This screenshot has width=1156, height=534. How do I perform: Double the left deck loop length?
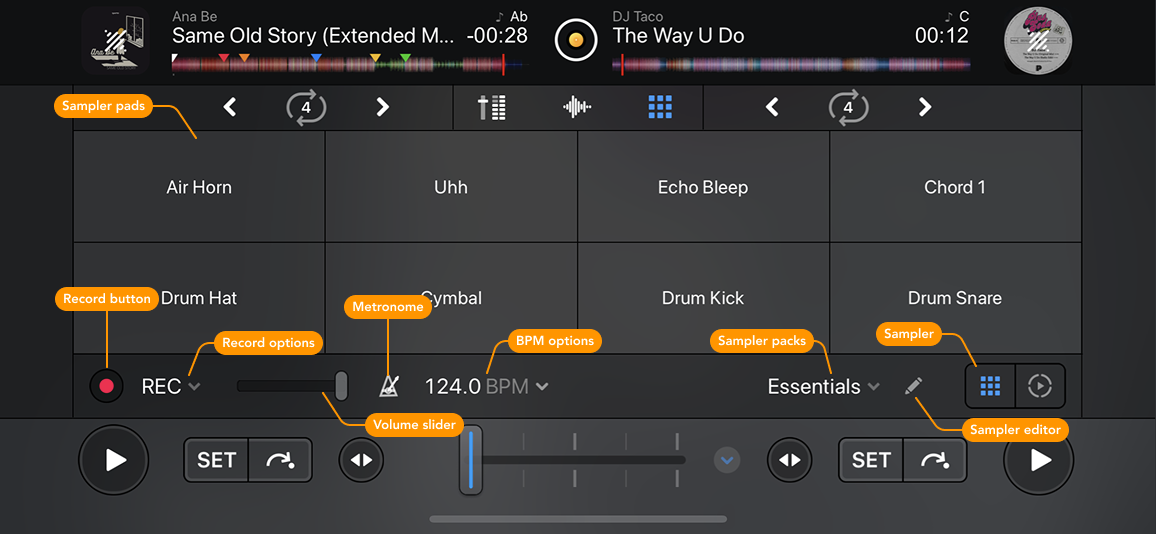(x=382, y=108)
